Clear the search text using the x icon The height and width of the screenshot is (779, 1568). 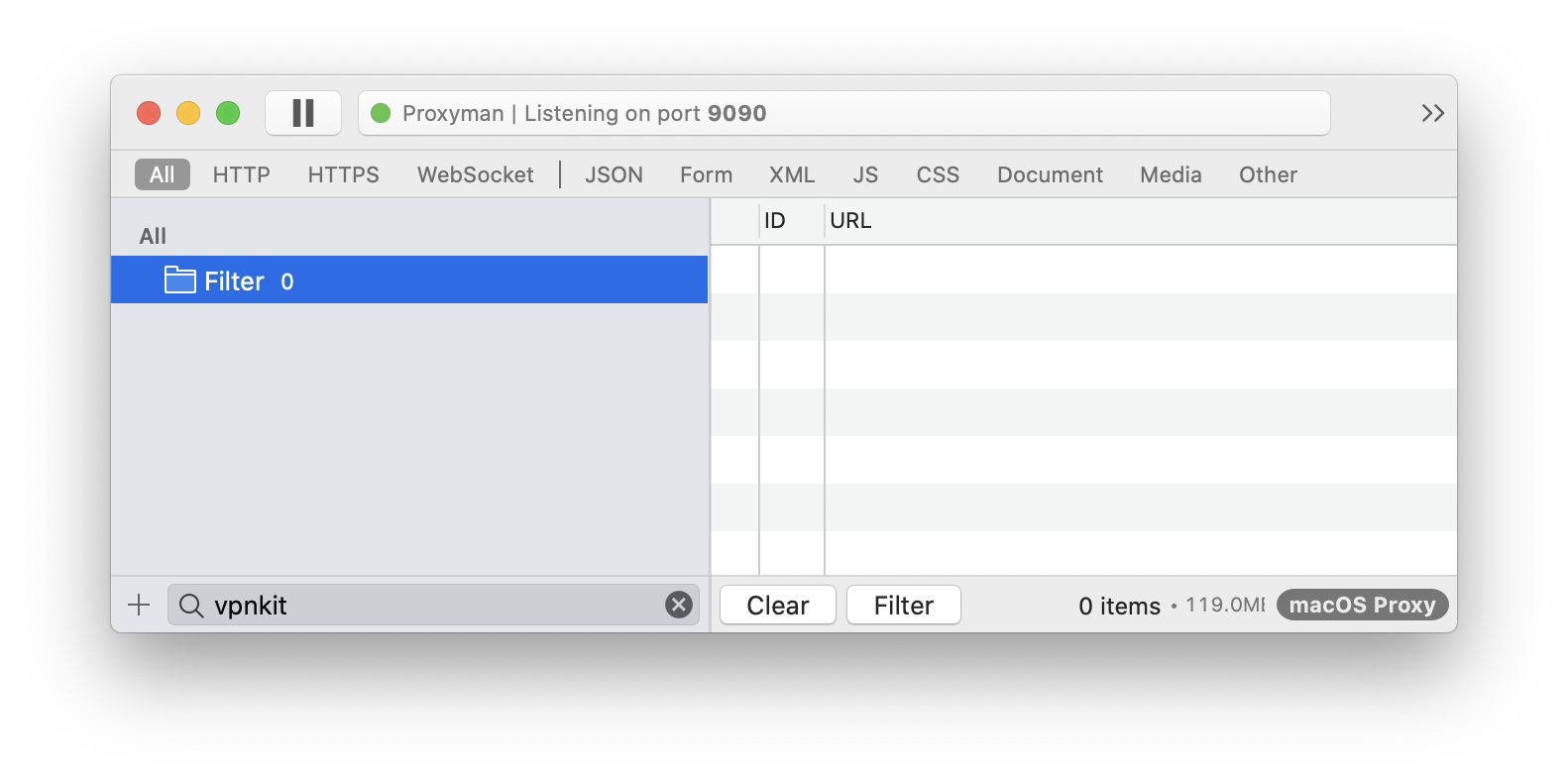coord(678,604)
